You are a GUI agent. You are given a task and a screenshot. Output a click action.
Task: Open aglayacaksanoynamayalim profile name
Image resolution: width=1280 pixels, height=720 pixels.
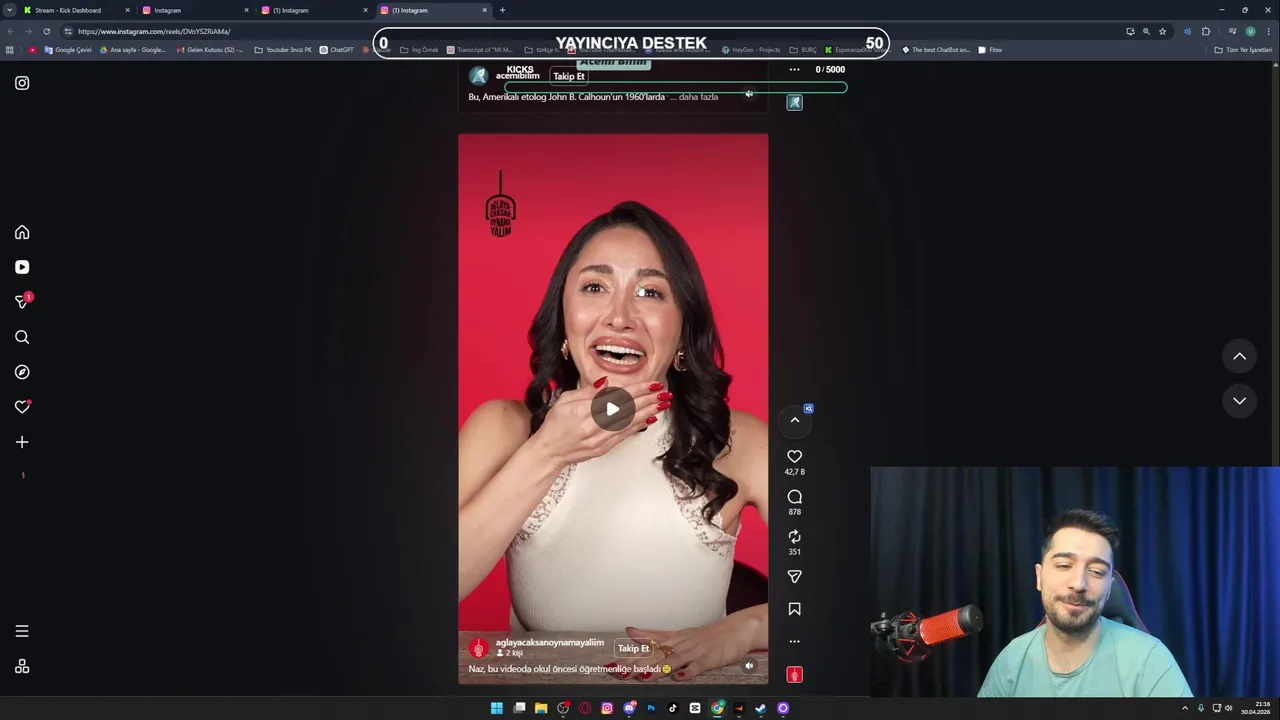pos(550,642)
